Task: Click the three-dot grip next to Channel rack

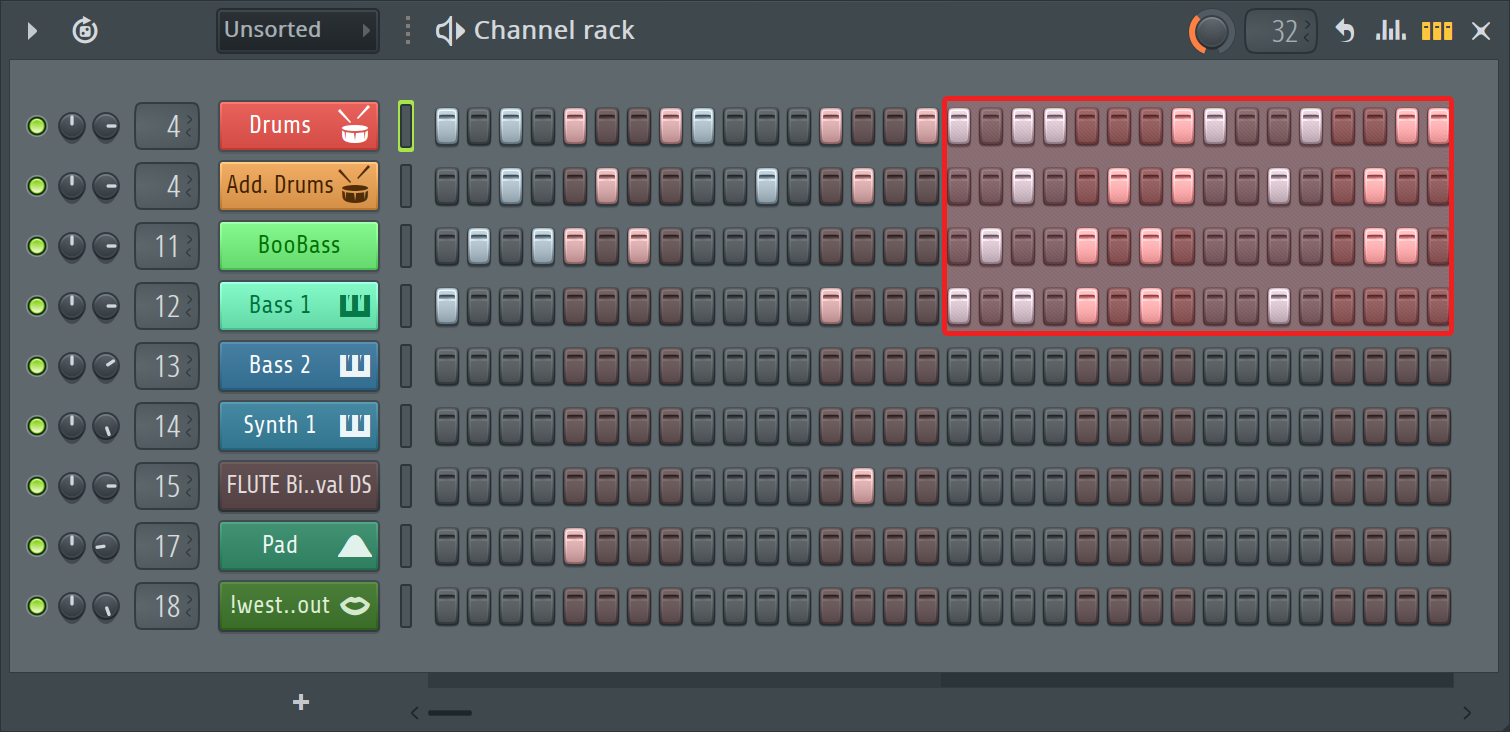Action: coord(408,31)
